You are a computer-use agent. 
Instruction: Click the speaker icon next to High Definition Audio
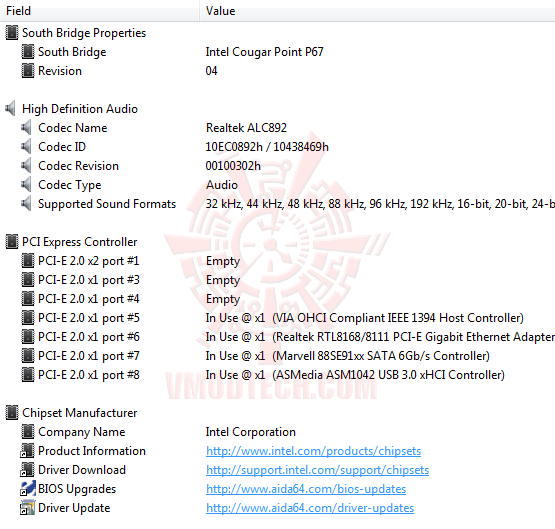coord(11,109)
